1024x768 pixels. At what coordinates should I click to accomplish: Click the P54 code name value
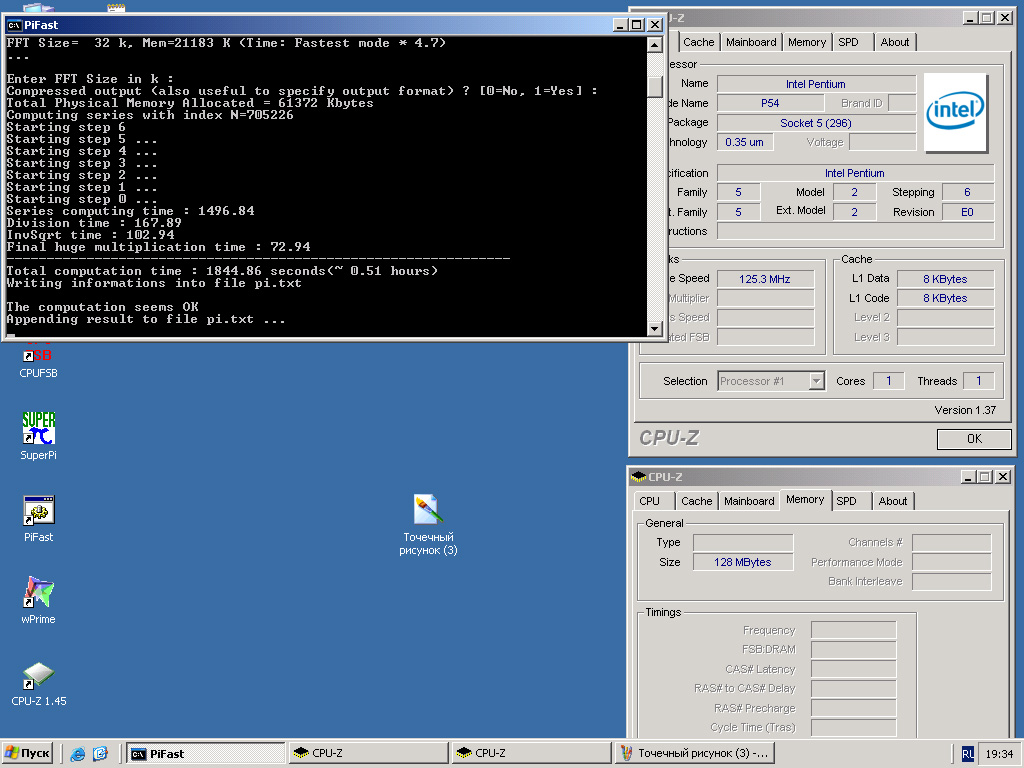(770, 103)
